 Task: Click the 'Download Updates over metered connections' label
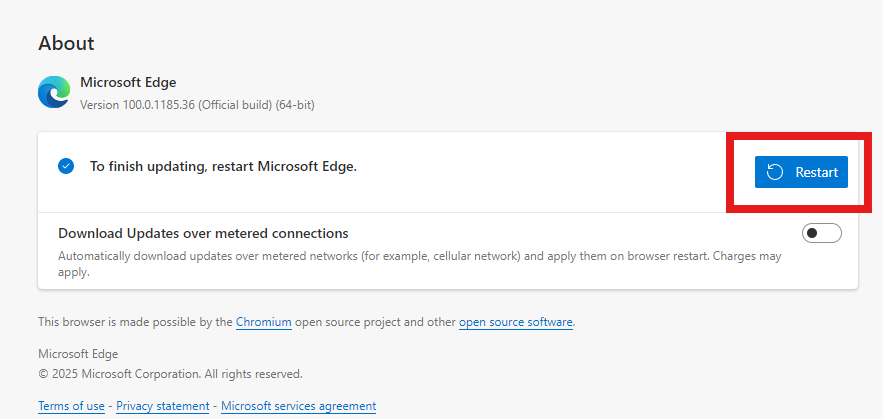[x=203, y=233]
